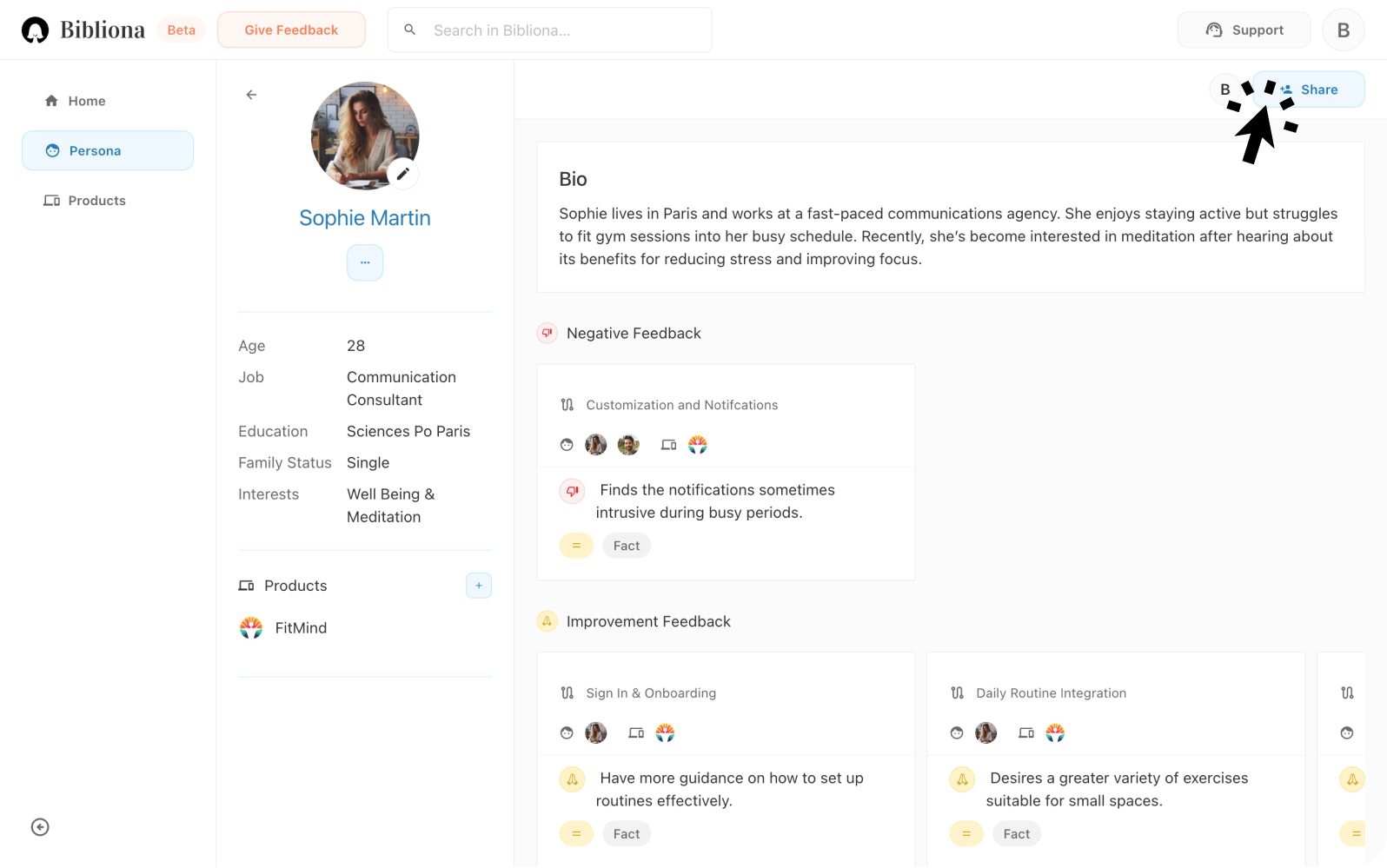Screen dimensions: 1387x868
Task: Add a product with the plus button
Action: click(x=479, y=586)
